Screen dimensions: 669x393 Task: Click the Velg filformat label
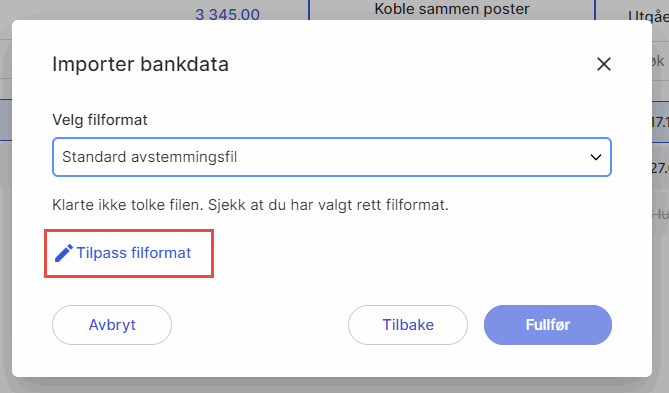tap(100, 120)
